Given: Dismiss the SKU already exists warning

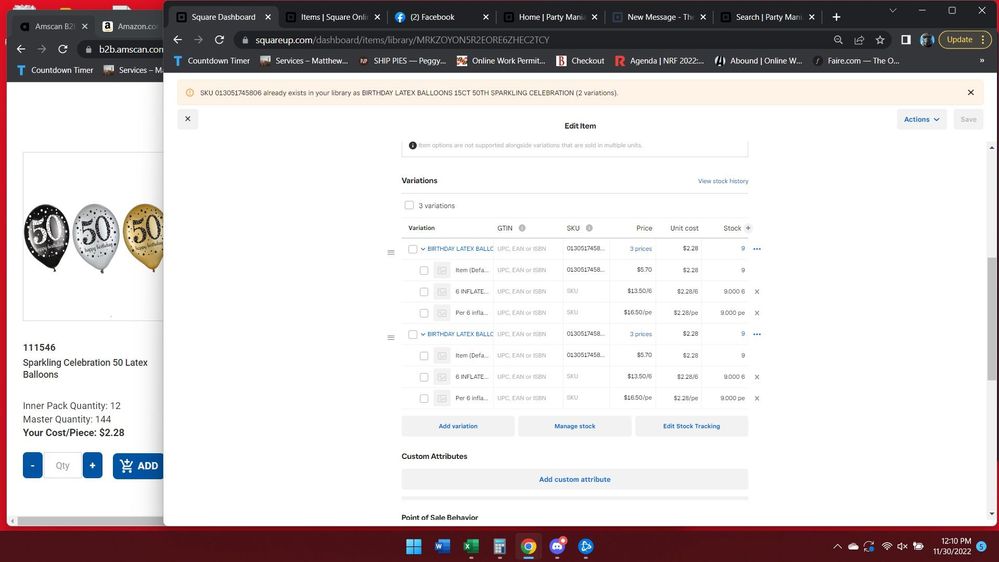Looking at the screenshot, I should [970, 93].
